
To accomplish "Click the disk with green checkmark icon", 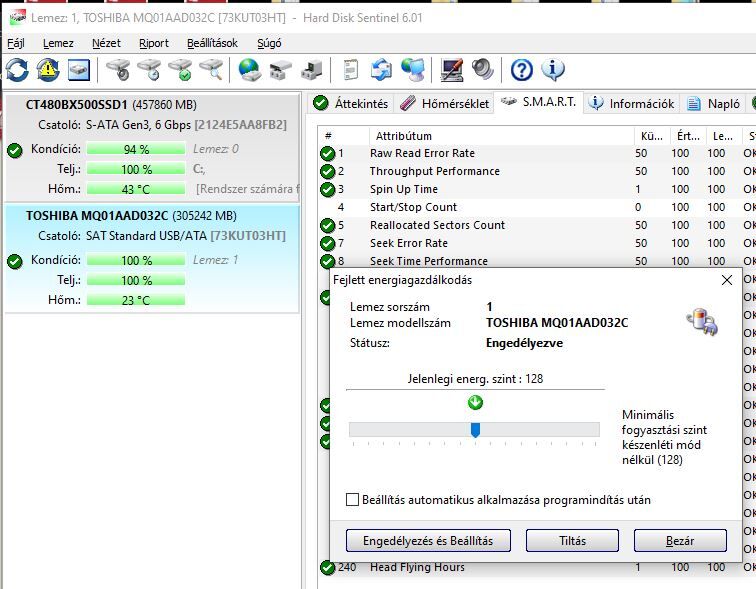I will click(x=180, y=70).
